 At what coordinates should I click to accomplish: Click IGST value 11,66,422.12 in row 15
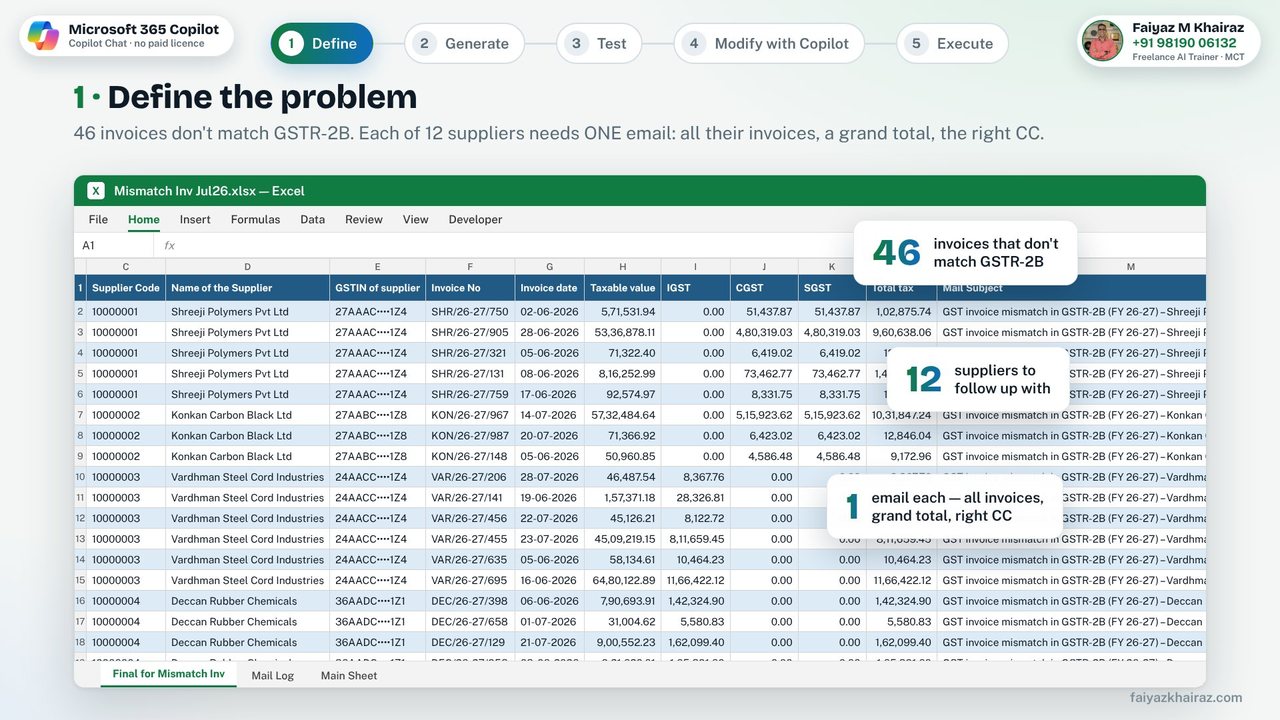(695, 580)
